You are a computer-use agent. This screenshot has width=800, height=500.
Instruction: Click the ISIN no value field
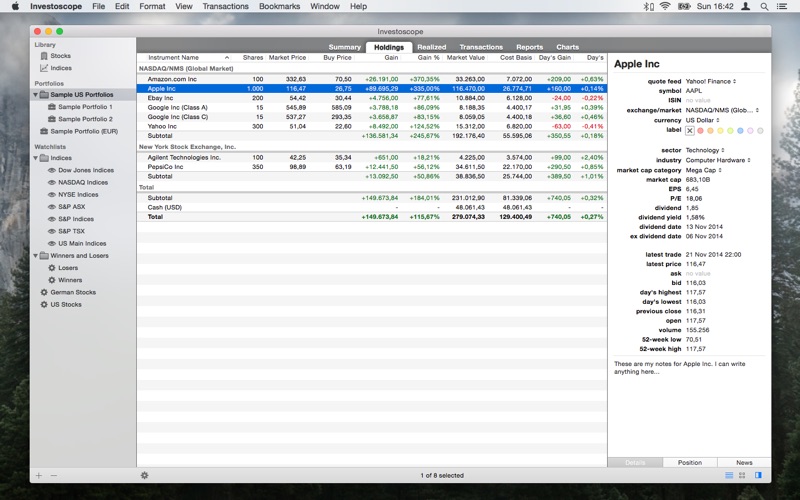click(x=697, y=101)
